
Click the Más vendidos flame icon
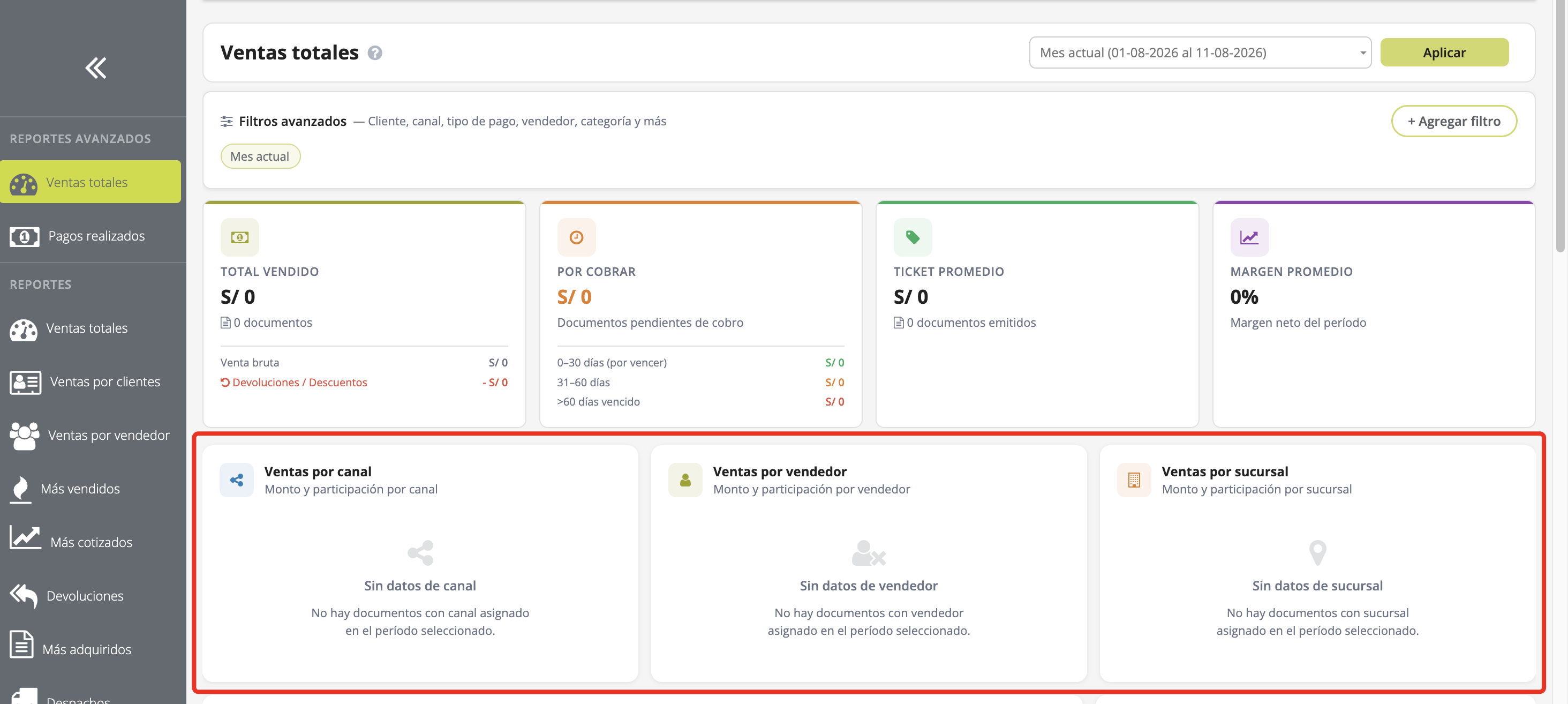click(21, 490)
